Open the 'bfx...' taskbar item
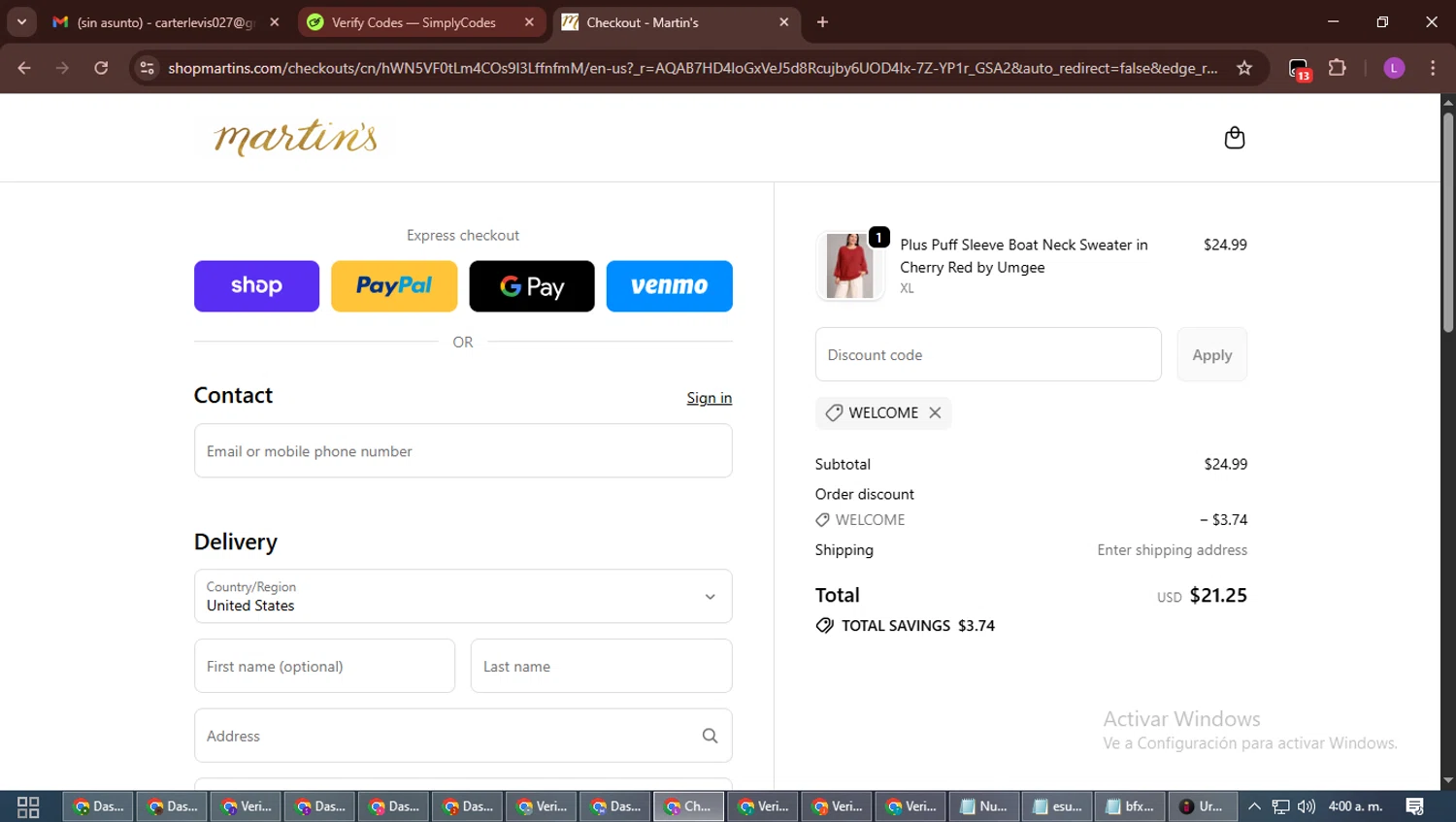This screenshot has width=1456, height=822. 1131,806
